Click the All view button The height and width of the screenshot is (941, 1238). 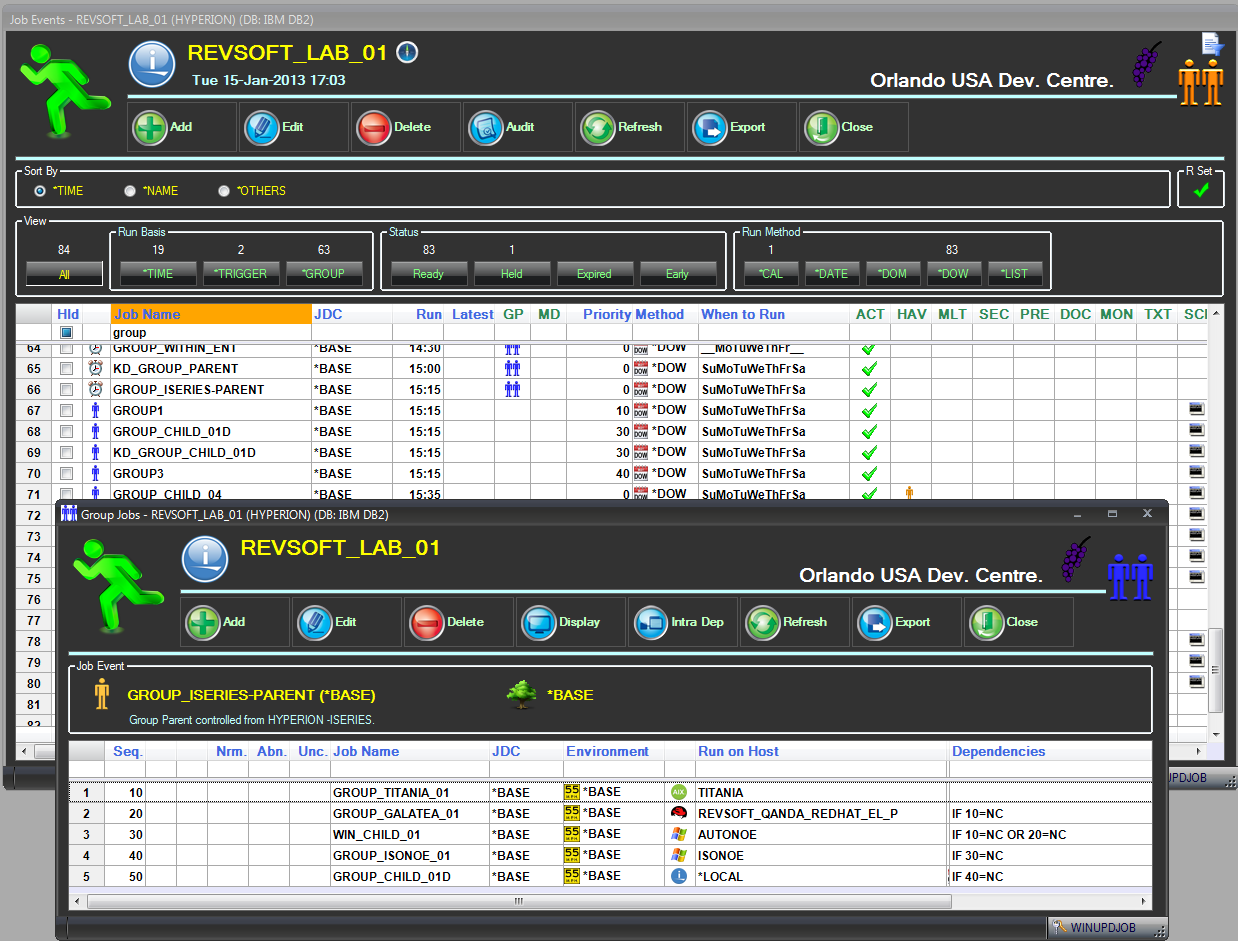point(64,273)
